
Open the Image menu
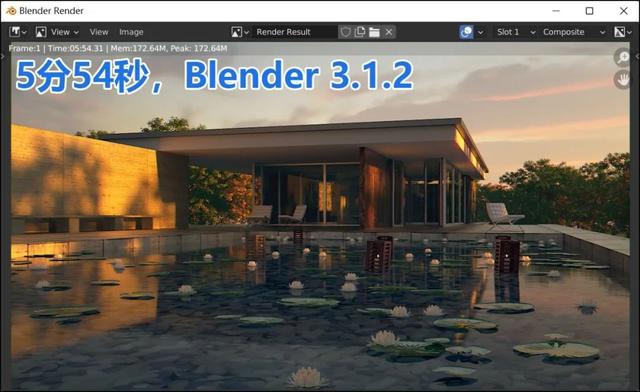tap(131, 32)
